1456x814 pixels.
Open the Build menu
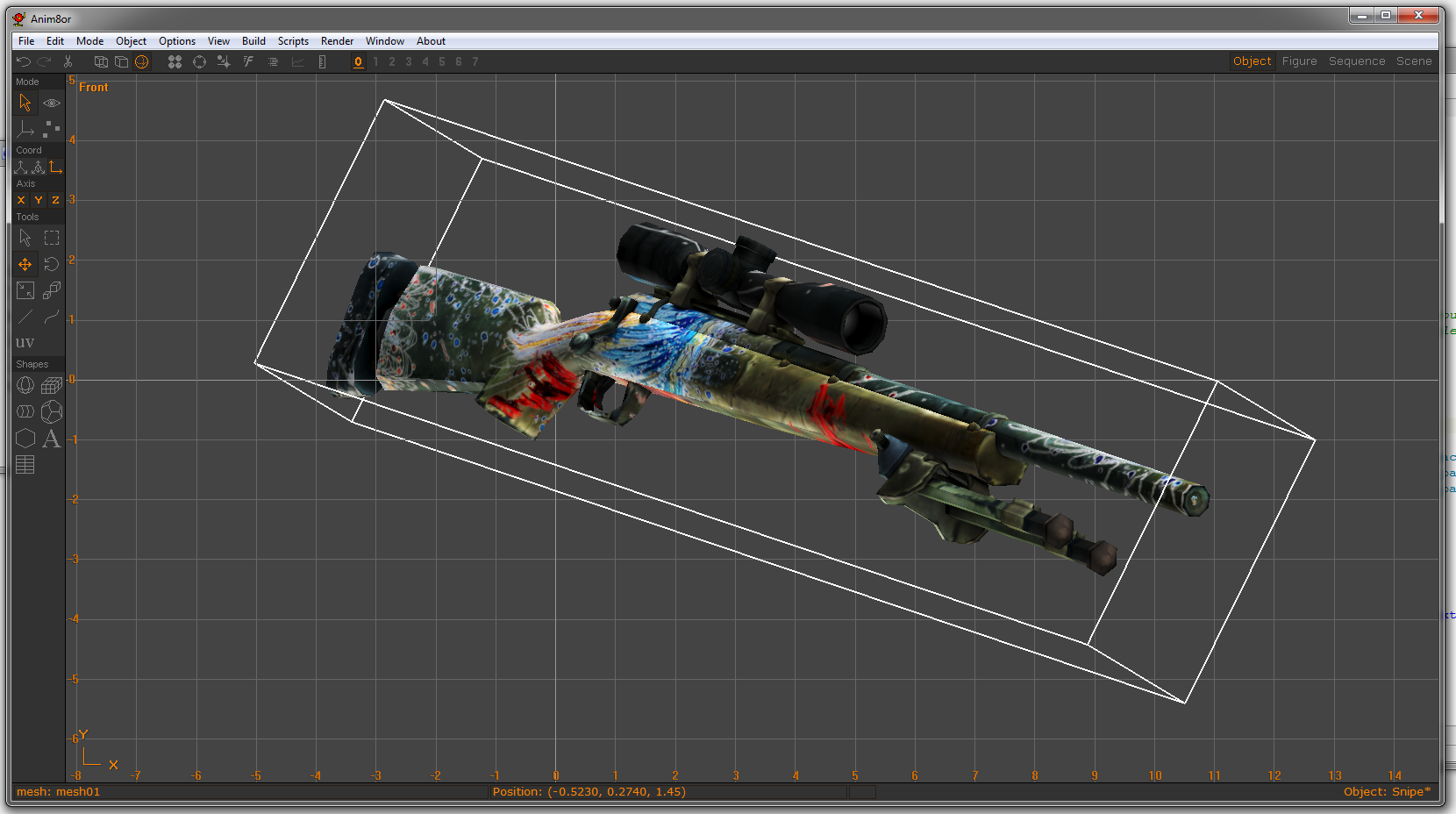click(x=253, y=41)
